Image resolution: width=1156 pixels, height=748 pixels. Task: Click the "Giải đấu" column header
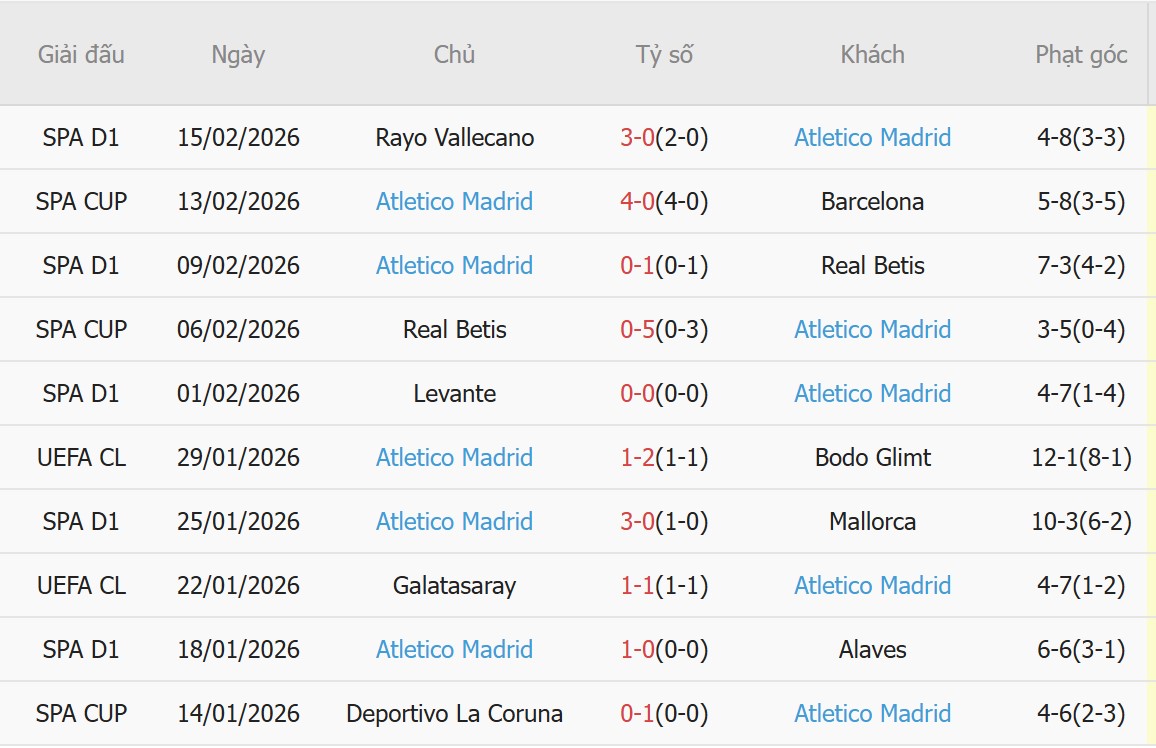(x=81, y=55)
